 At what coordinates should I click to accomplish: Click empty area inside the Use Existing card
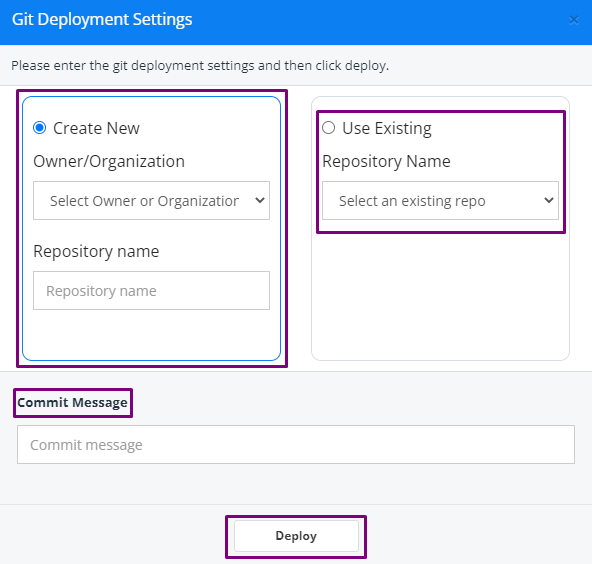coord(440,294)
